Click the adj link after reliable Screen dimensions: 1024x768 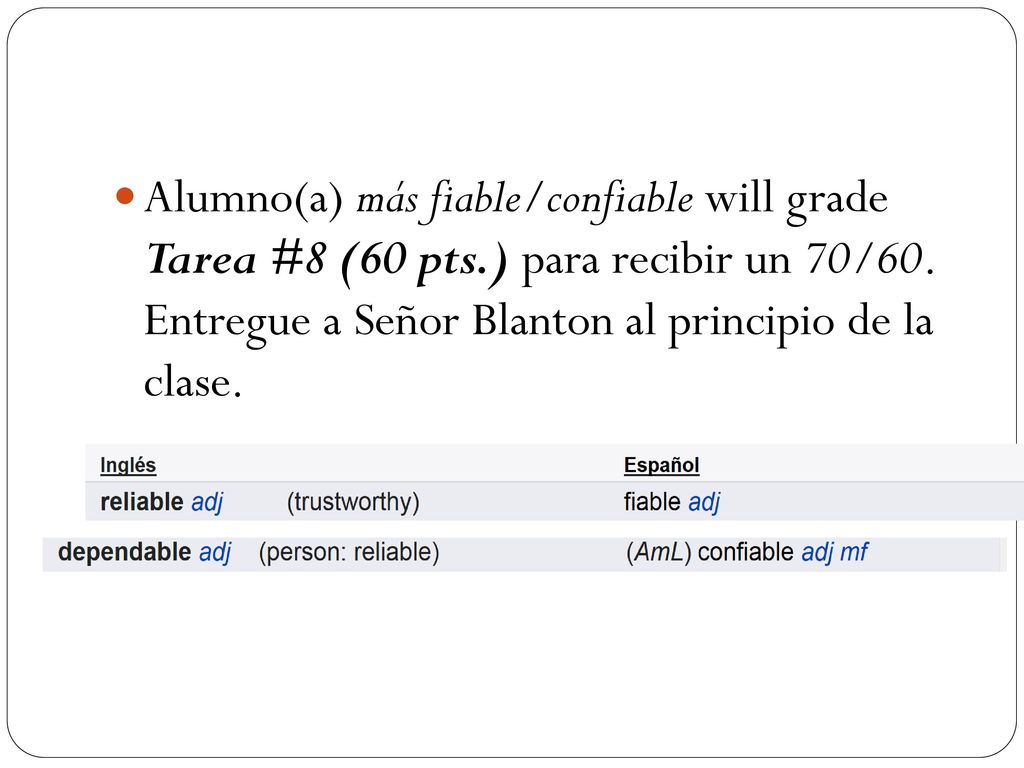pyautogui.click(x=207, y=502)
